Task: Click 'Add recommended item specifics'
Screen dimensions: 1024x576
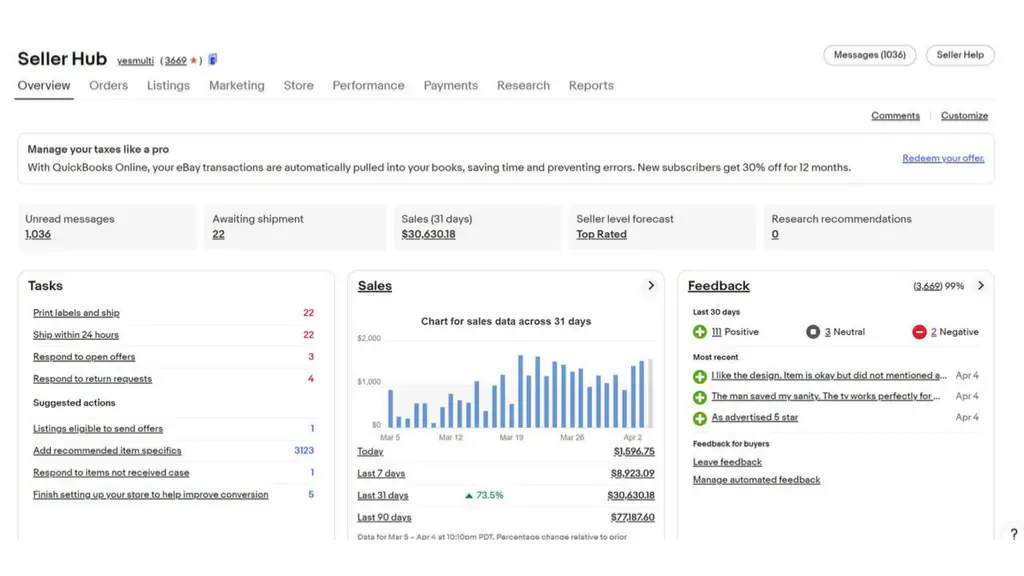Action: [x=107, y=451]
